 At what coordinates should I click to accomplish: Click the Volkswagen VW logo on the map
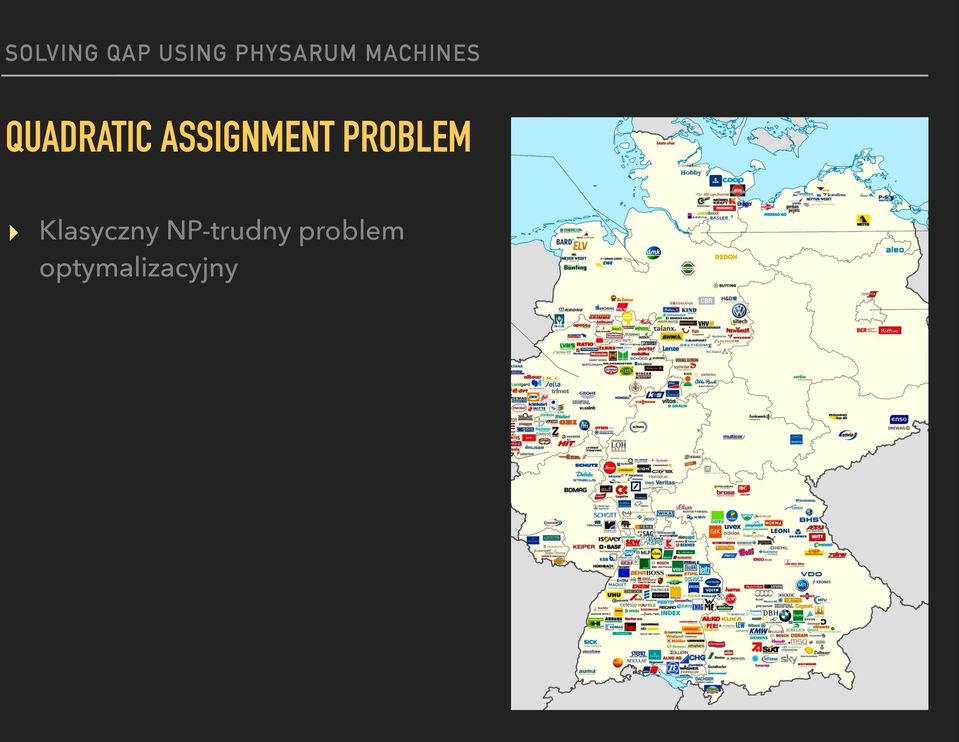739,311
